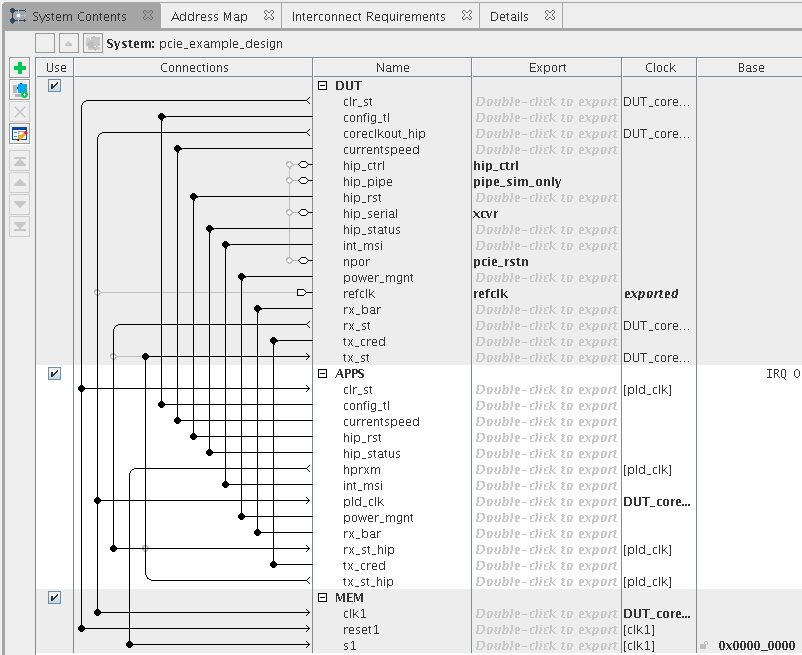The image size is (802, 655).
Task: Click the export connector on hip_pipe row
Action: tap(304, 180)
